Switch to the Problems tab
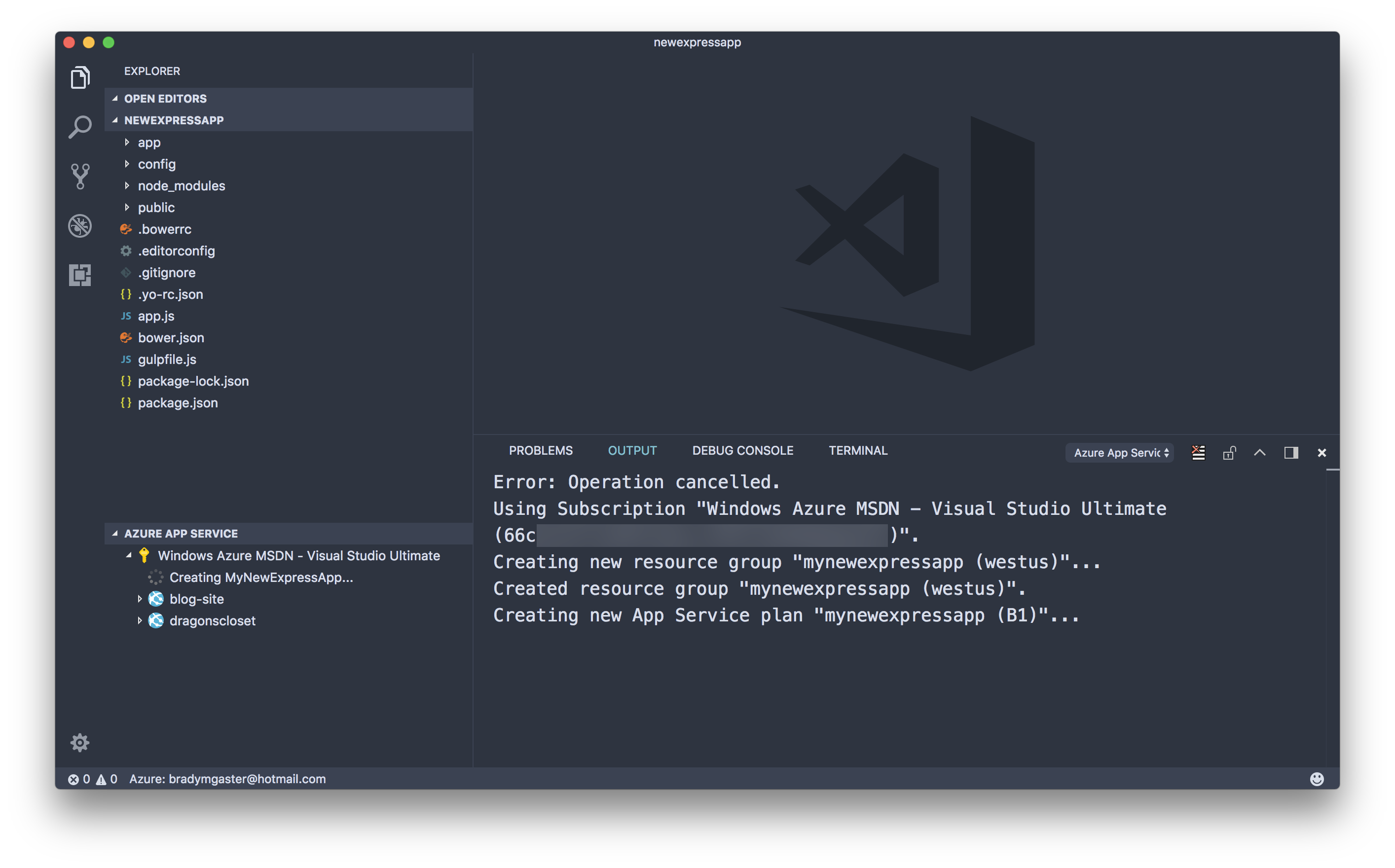Viewport: 1395px width, 868px height. pyautogui.click(x=541, y=451)
